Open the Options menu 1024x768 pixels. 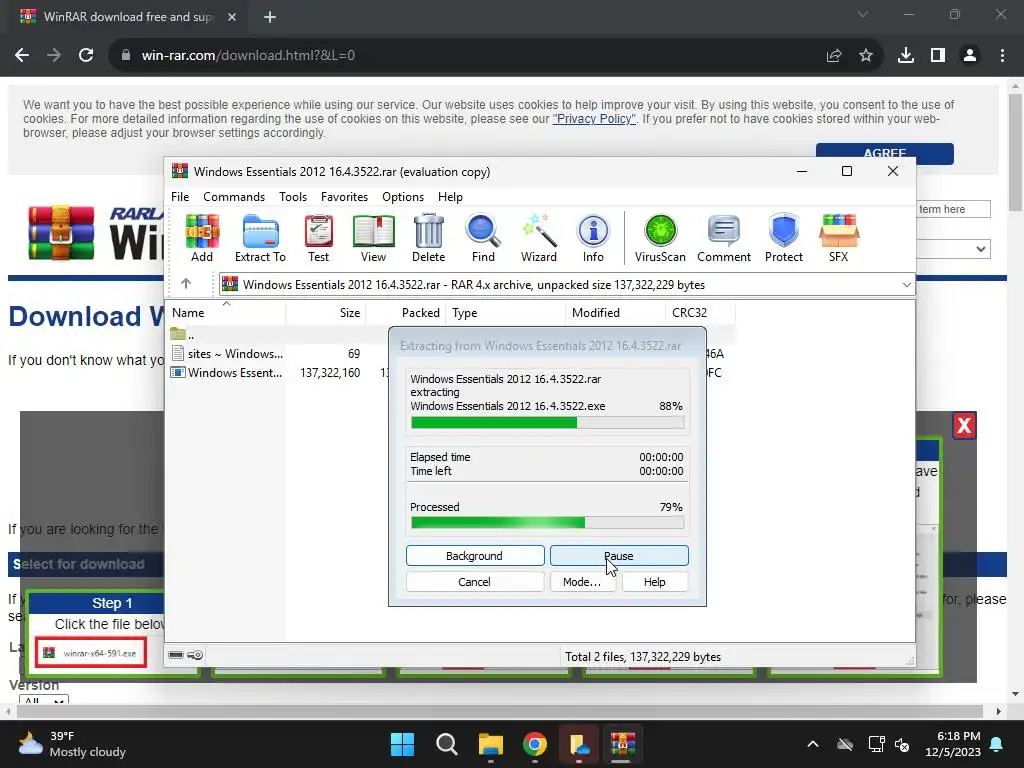tap(403, 197)
